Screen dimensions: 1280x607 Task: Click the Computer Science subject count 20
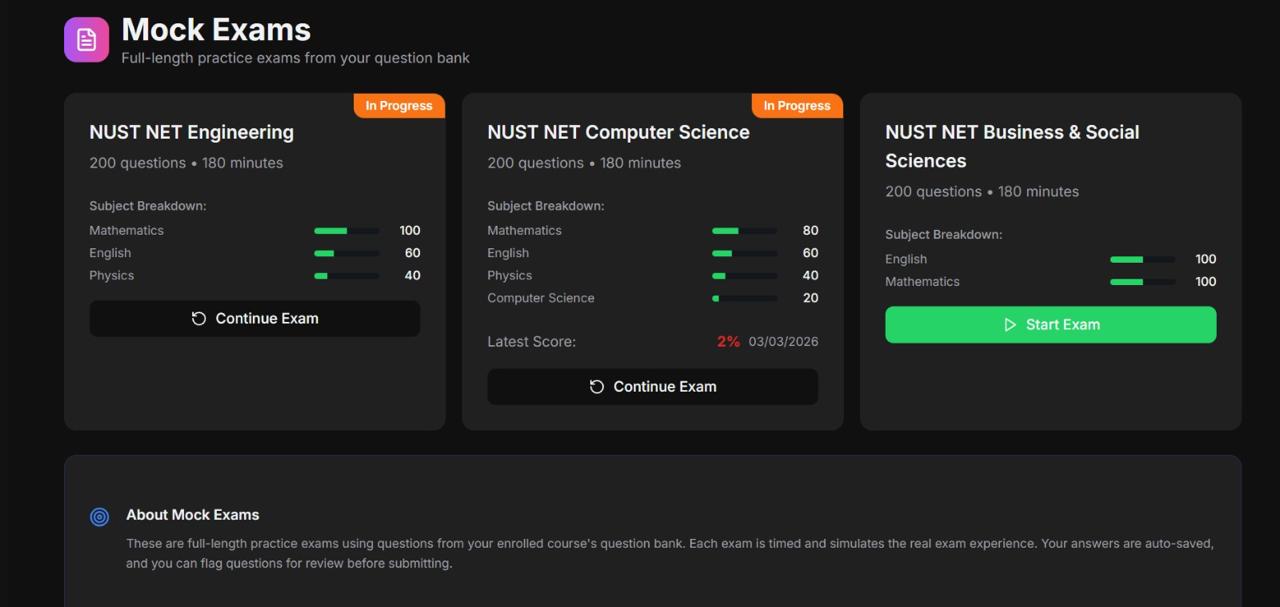(x=810, y=298)
